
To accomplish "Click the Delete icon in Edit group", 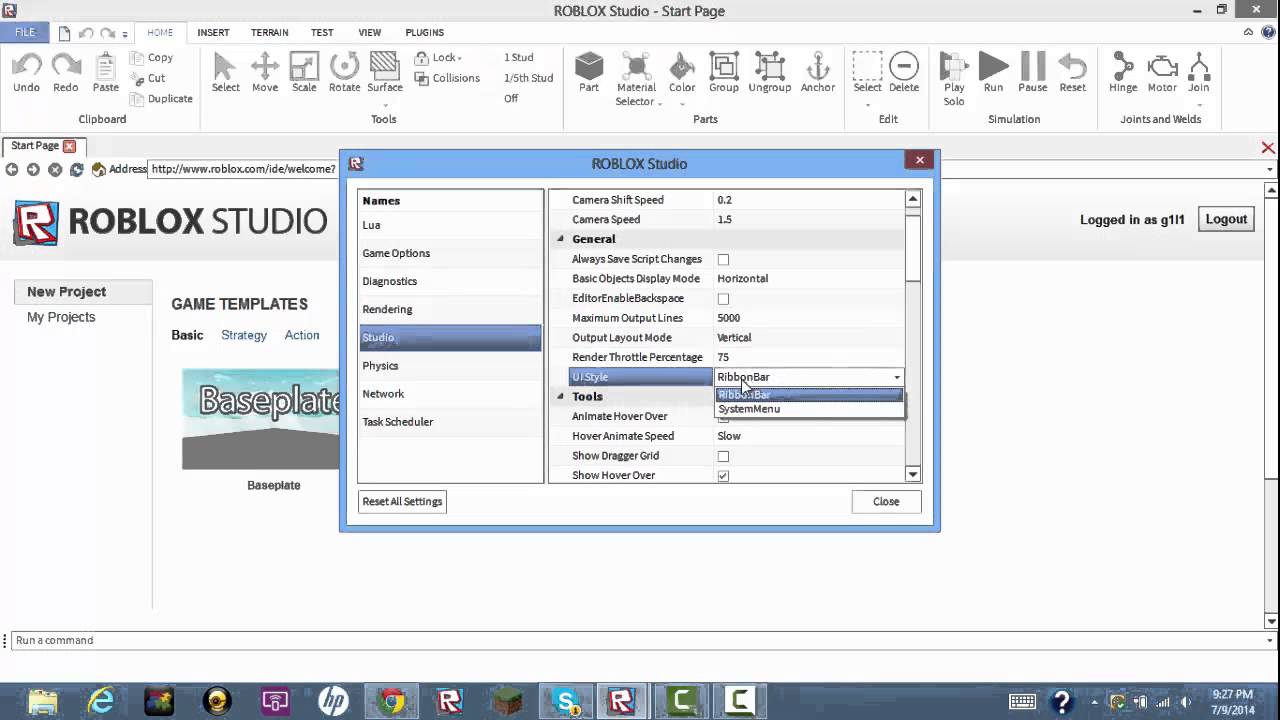I will pos(904,67).
